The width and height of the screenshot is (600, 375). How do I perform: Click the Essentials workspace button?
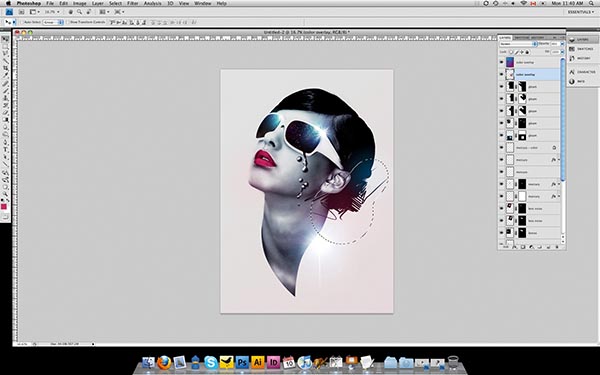coord(581,12)
